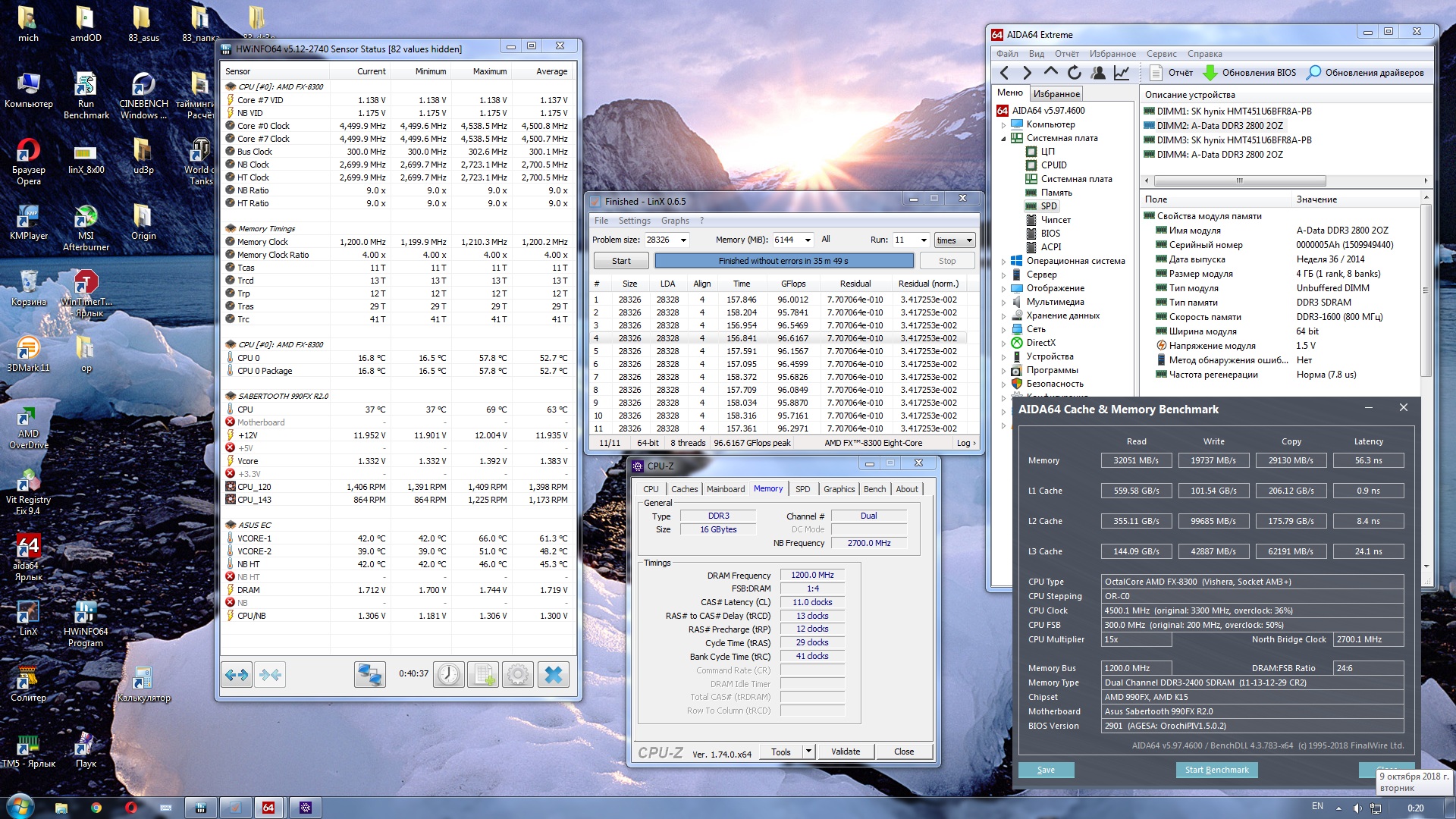Click AIDA64 refresh toolbar icon
The width and height of the screenshot is (1456, 819).
[1074, 73]
